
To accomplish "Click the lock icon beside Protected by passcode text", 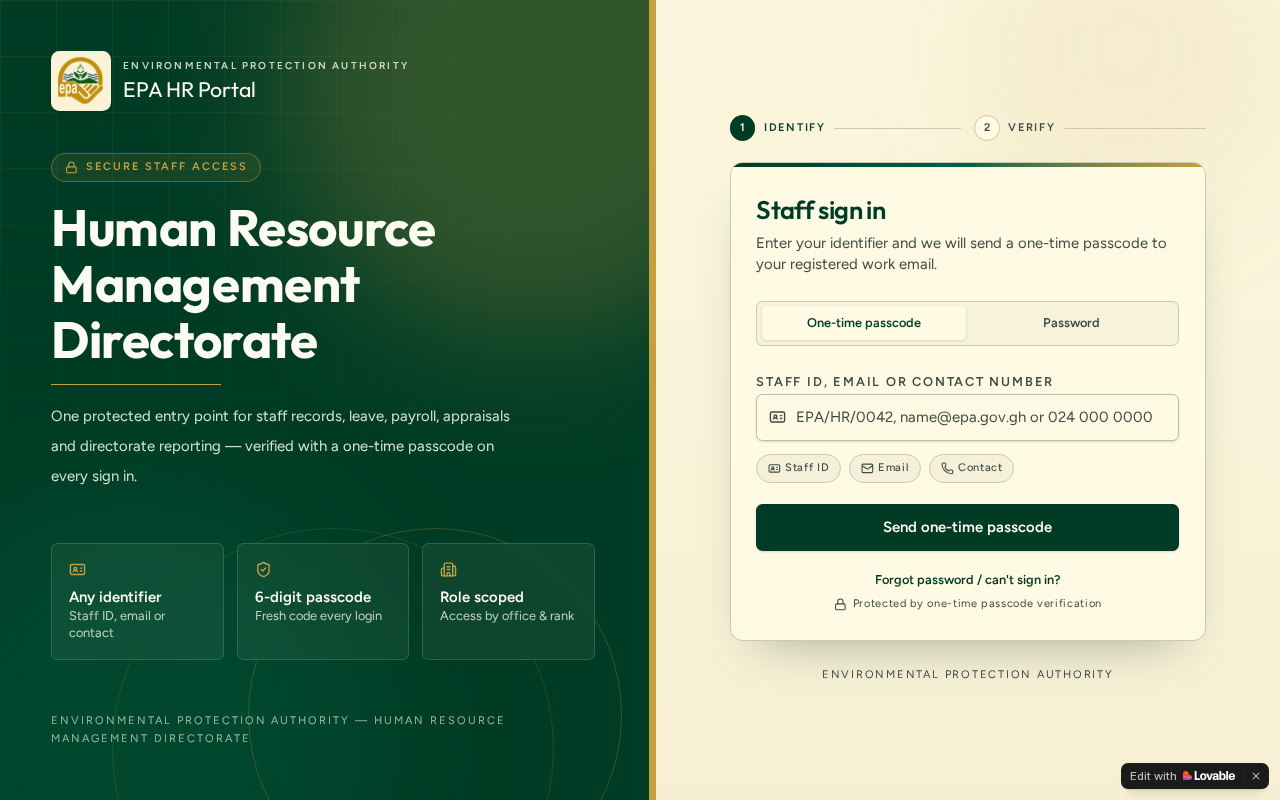I will tap(840, 604).
